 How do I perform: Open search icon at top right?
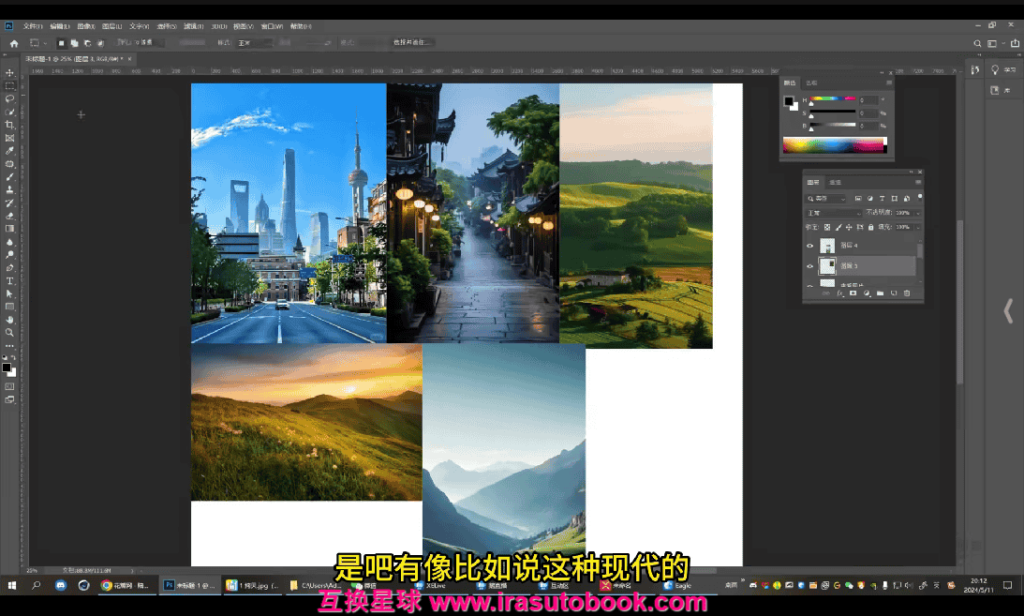click(978, 44)
